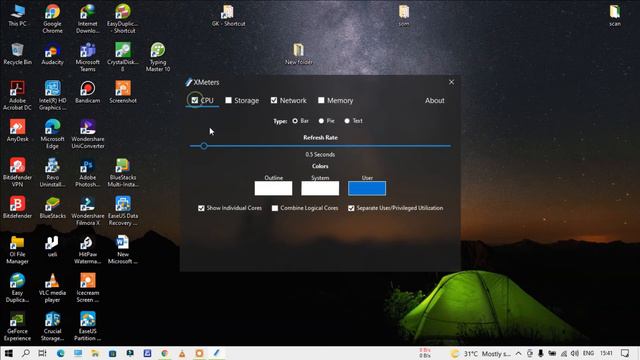Open the VLC media player shortcut
Viewport: 640px width, 360px height.
(52, 287)
